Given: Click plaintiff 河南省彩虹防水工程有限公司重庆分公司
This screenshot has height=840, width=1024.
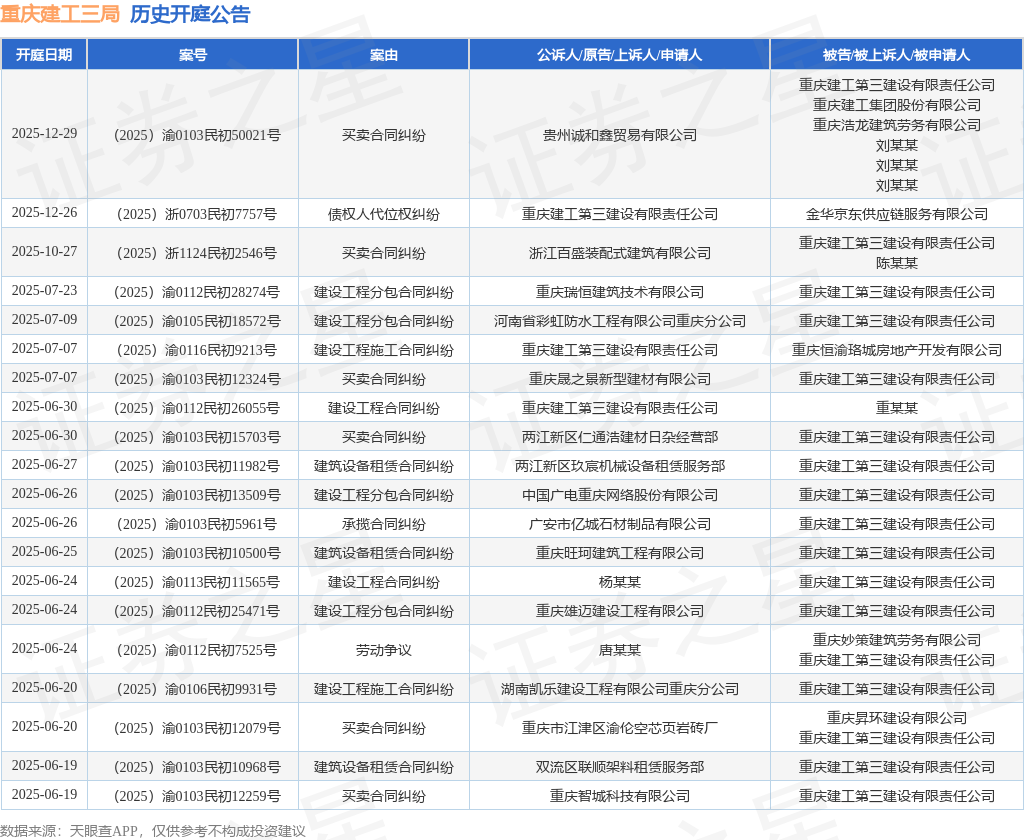Looking at the screenshot, I should [619, 321].
